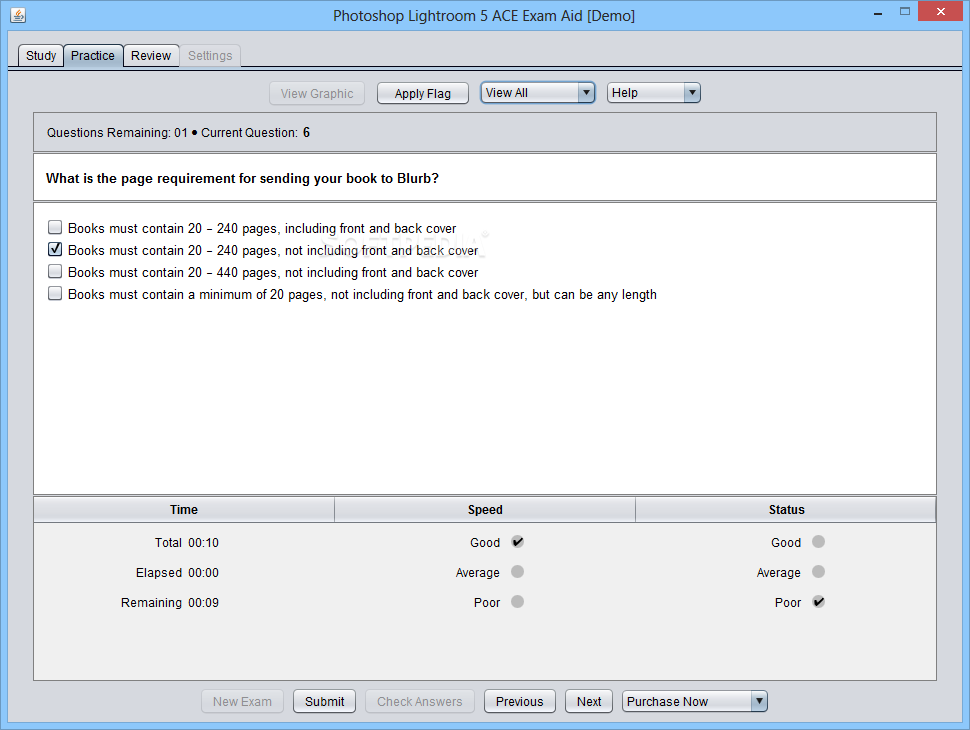
Task: Click the Status column header
Action: [786, 510]
